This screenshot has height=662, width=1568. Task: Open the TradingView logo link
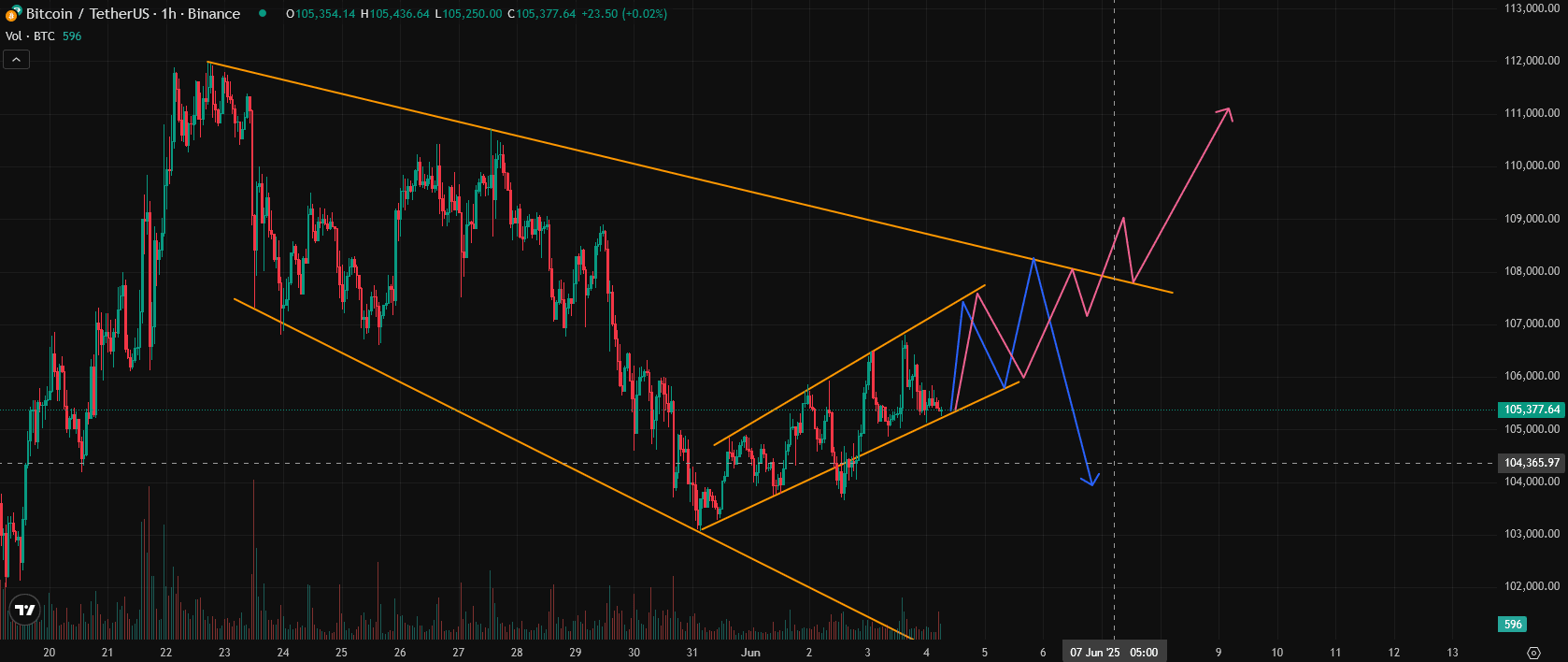point(24,610)
